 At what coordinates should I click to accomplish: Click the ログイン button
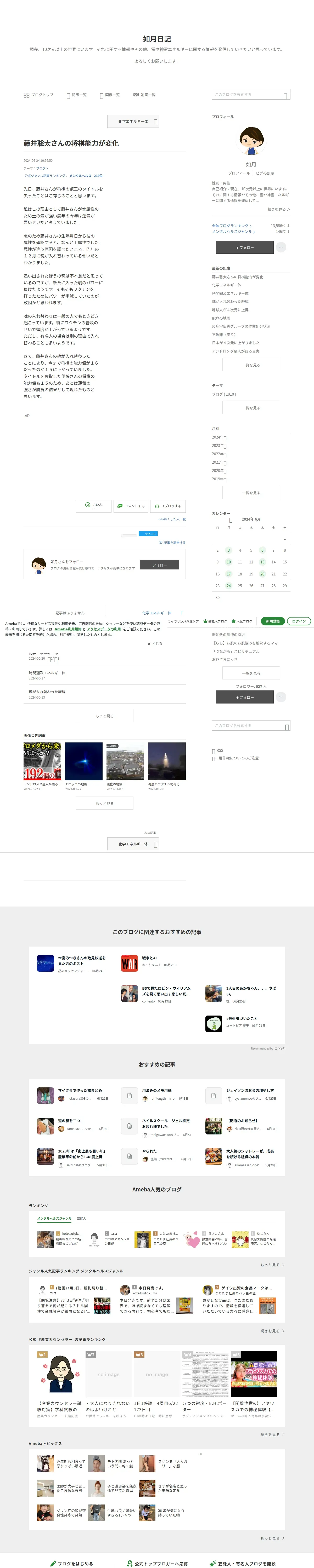(299, 621)
